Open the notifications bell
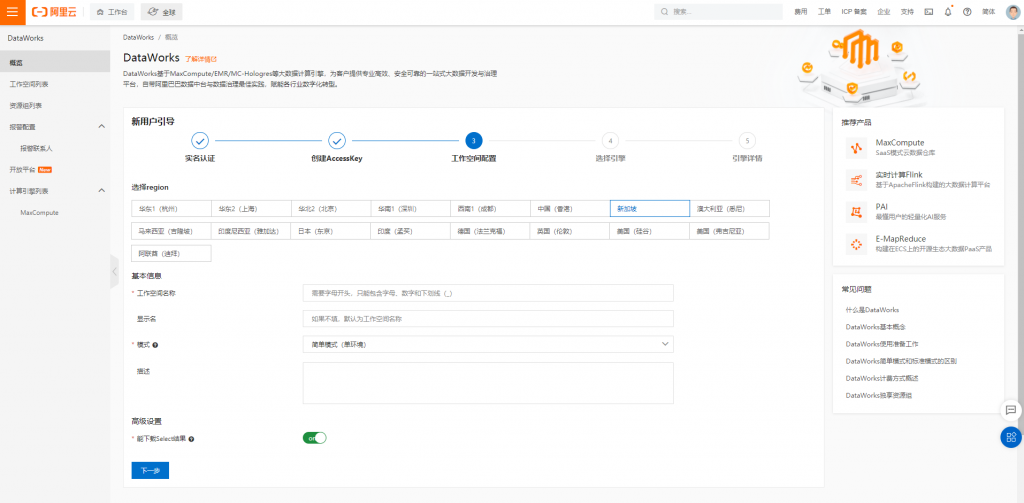The image size is (1024, 503). [x=948, y=12]
